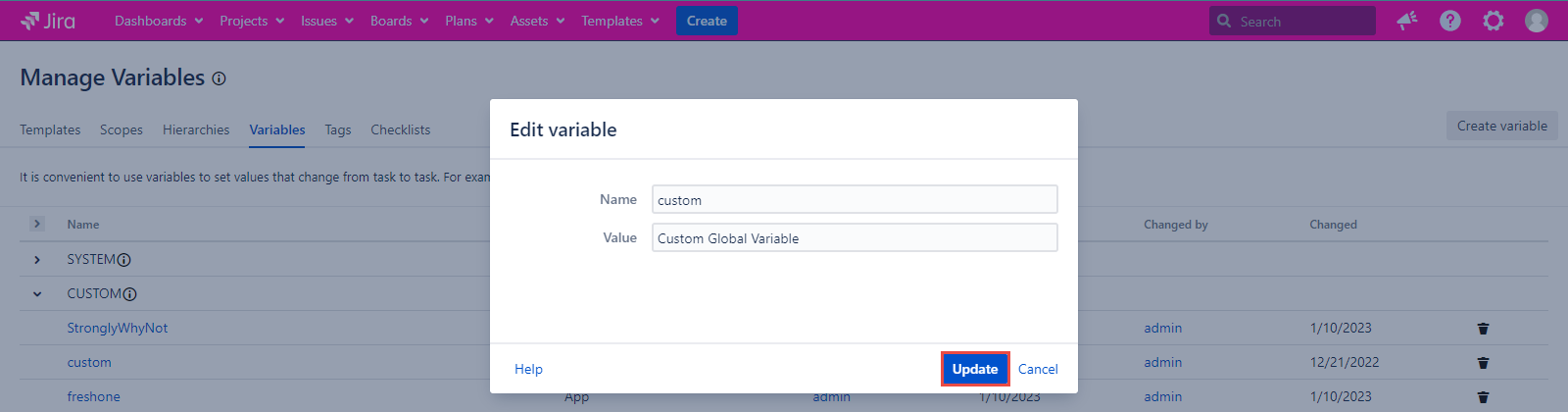Open the user profile avatar
Image resolution: width=1568 pixels, height=412 pixels.
(1537, 21)
